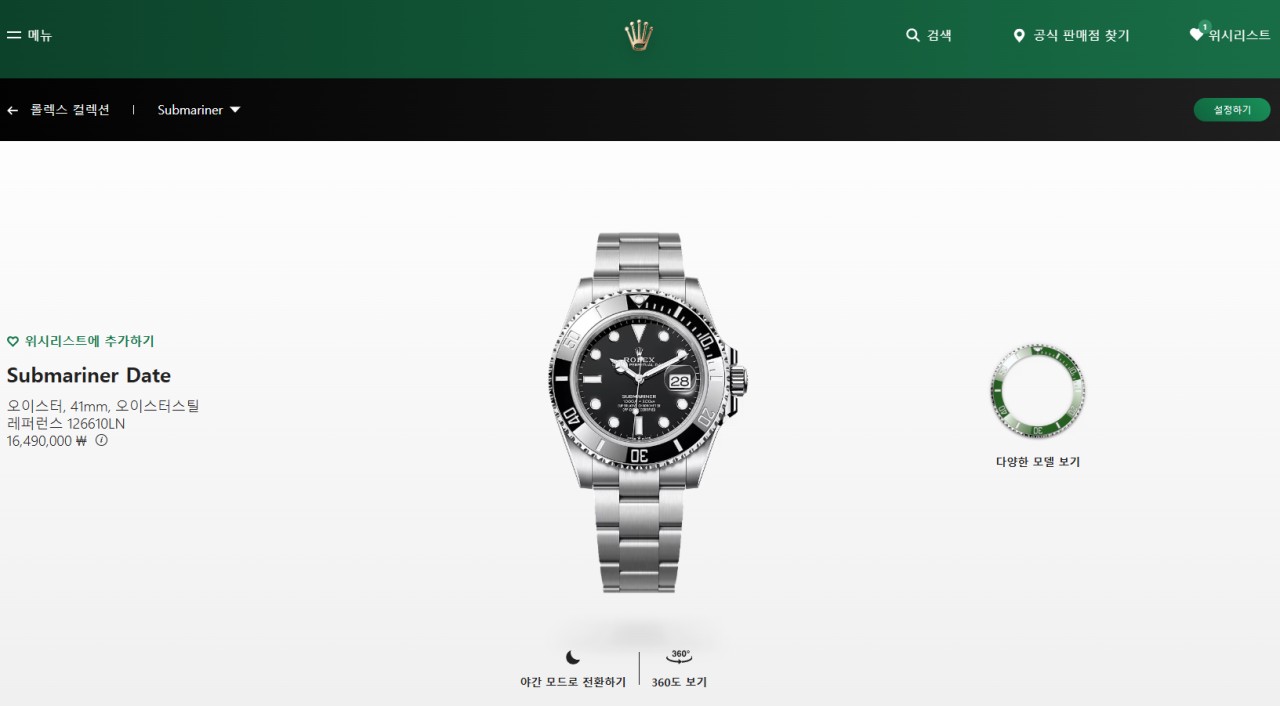Viewport: 1280px width, 706px height.
Task: Open the 메뉴 label
Action: (x=40, y=35)
